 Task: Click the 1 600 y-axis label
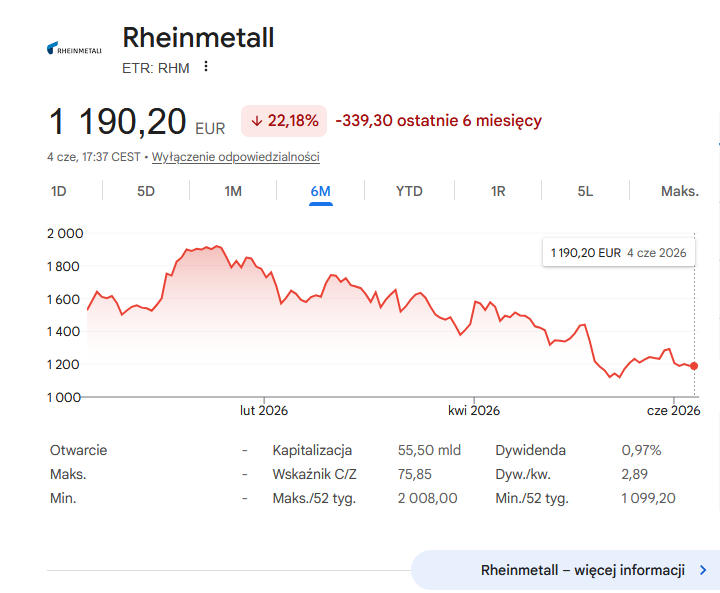[x=63, y=300]
